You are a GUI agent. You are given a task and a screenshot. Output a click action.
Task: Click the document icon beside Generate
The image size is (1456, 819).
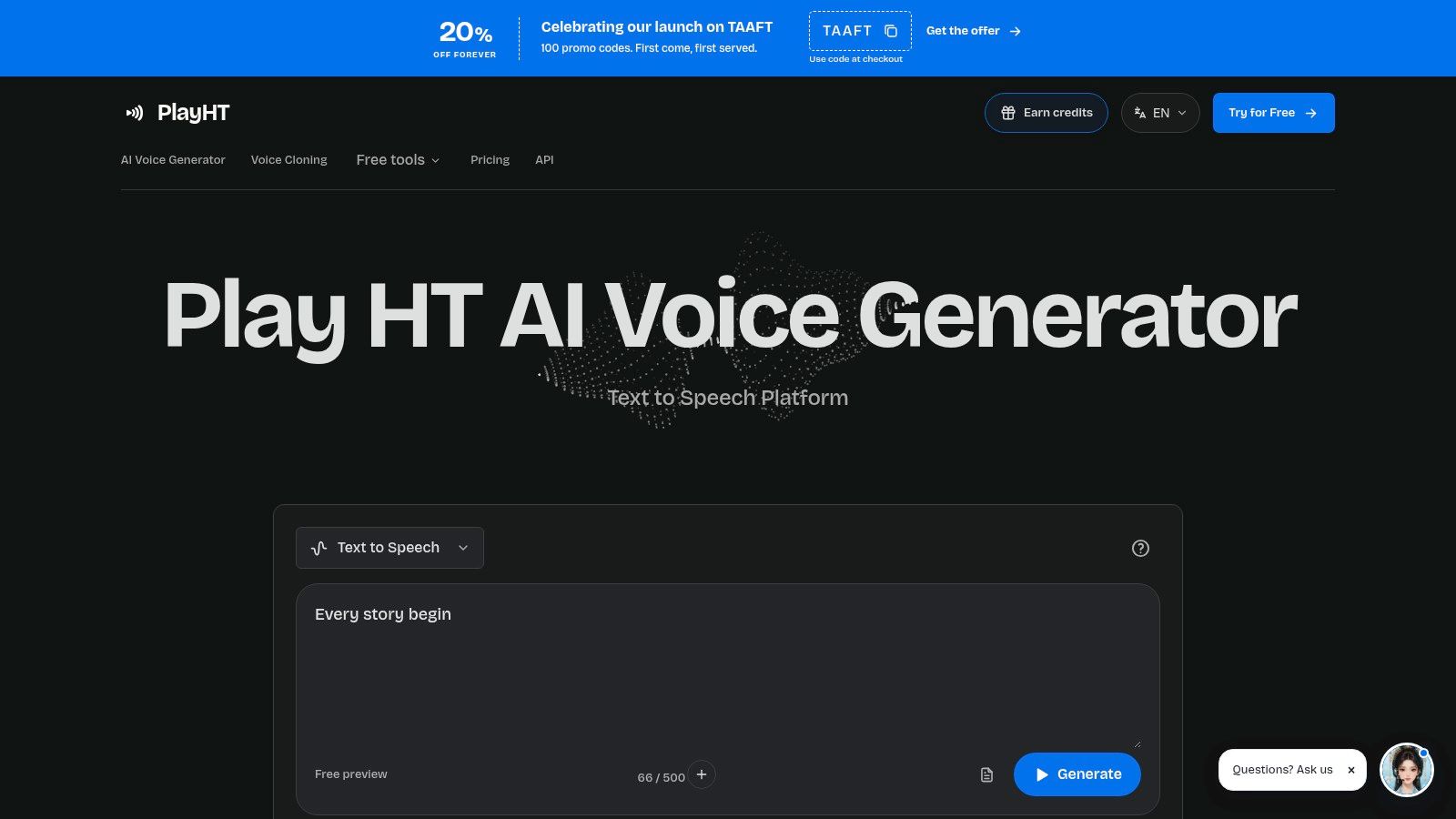pos(986,774)
